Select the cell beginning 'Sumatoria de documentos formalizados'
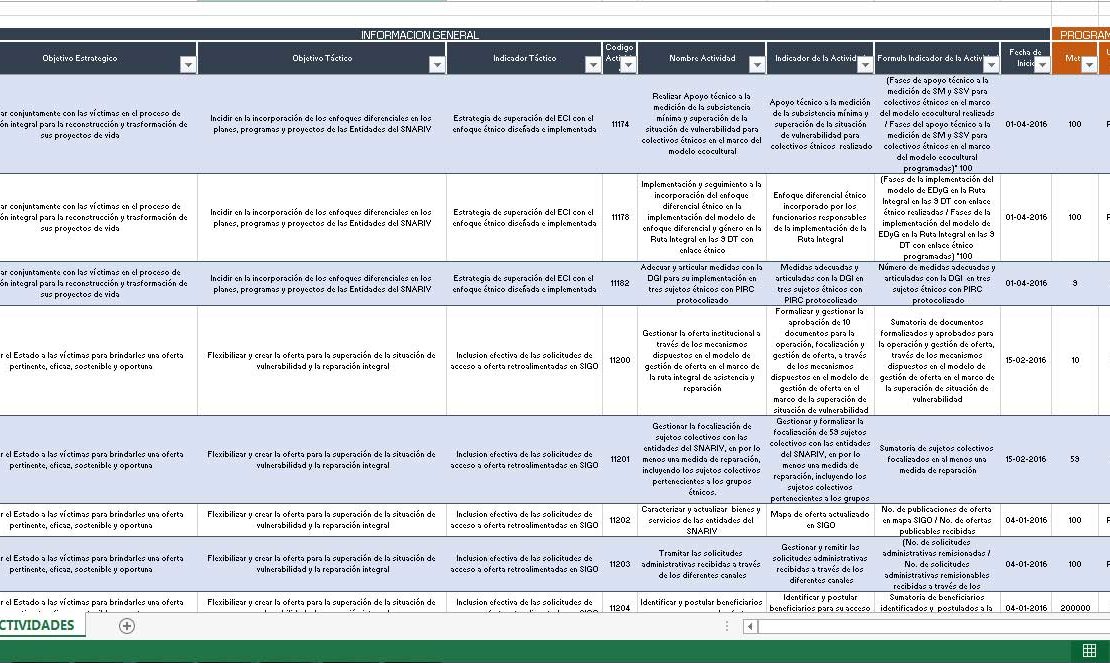The image size is (1110, 663). click(x=937, y=360)
